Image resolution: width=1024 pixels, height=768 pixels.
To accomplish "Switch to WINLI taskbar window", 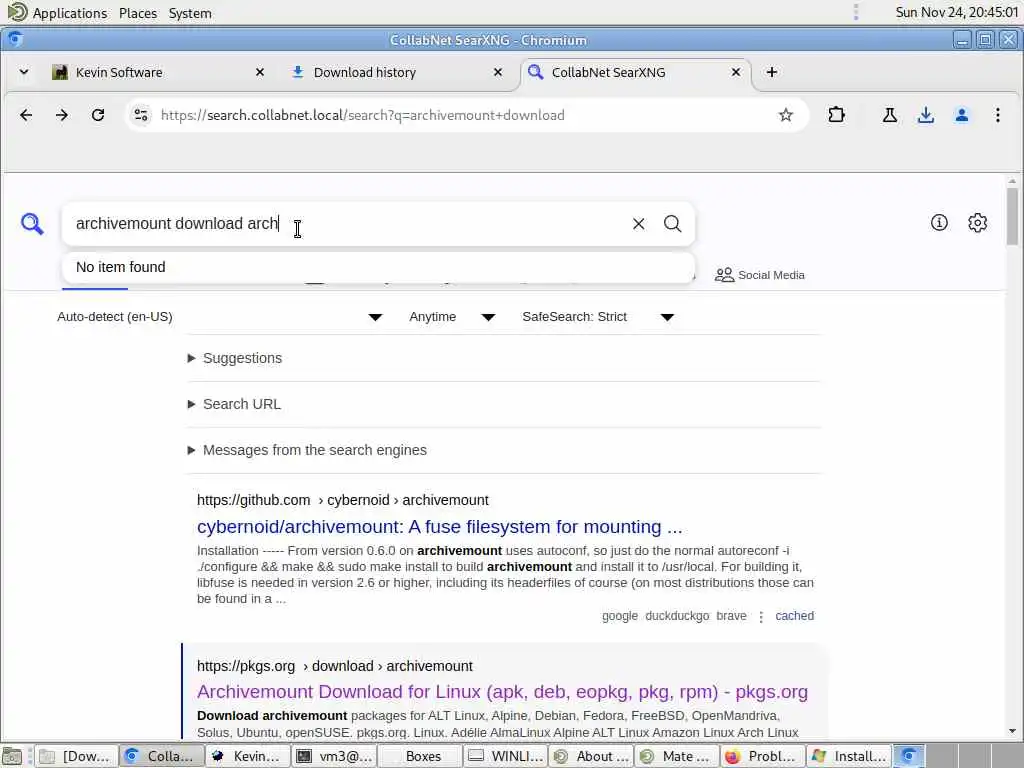I will [505, 756].
